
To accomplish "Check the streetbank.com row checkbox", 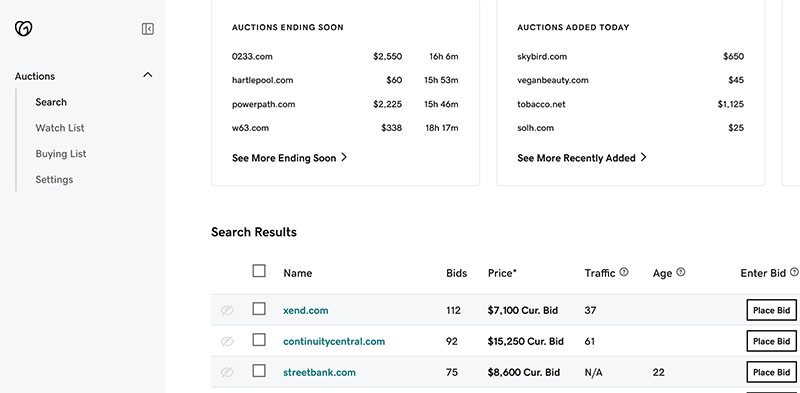I will coord(259,371).
